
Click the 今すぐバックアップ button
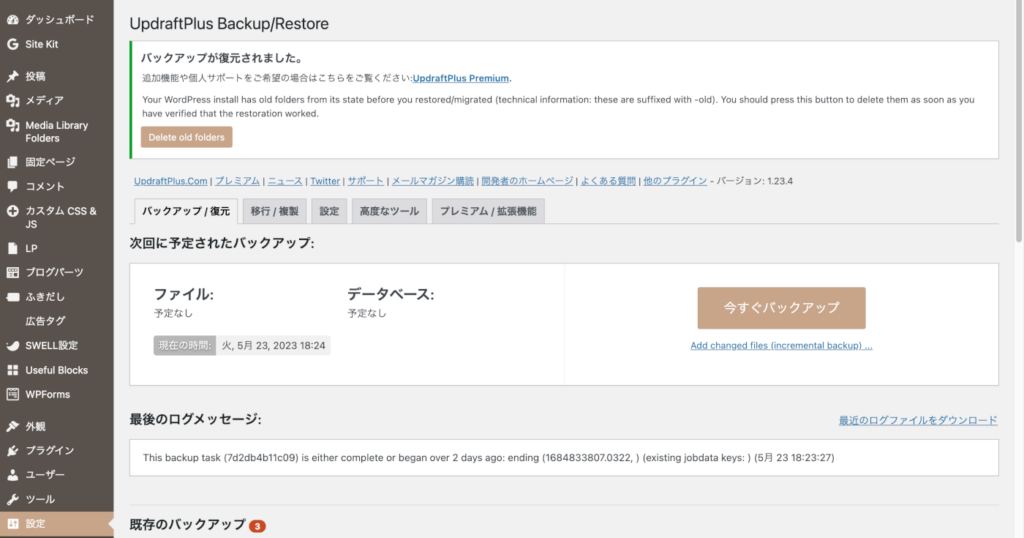coord(782,308)
